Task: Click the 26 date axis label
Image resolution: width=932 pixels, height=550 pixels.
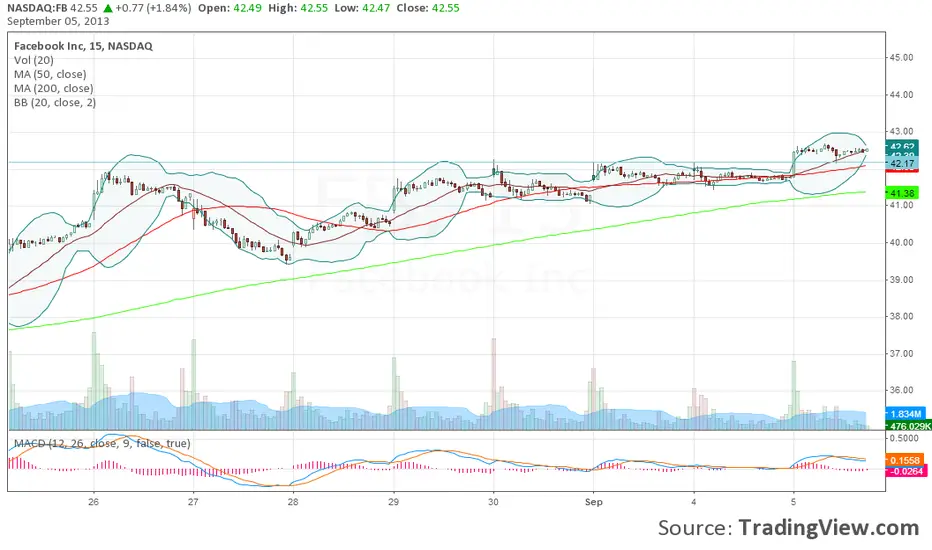Action: coord(93,502)
